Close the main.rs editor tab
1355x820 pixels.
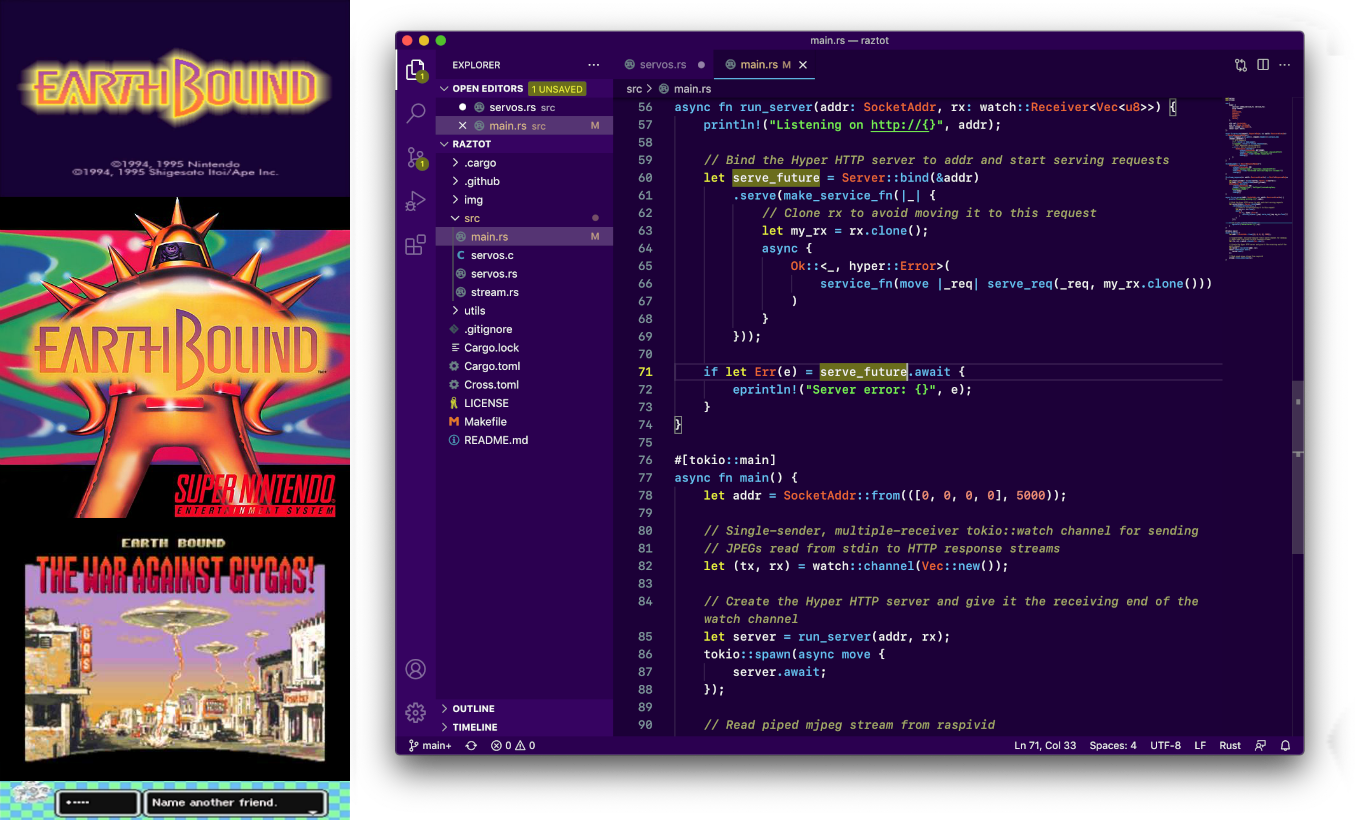[802, 65]
